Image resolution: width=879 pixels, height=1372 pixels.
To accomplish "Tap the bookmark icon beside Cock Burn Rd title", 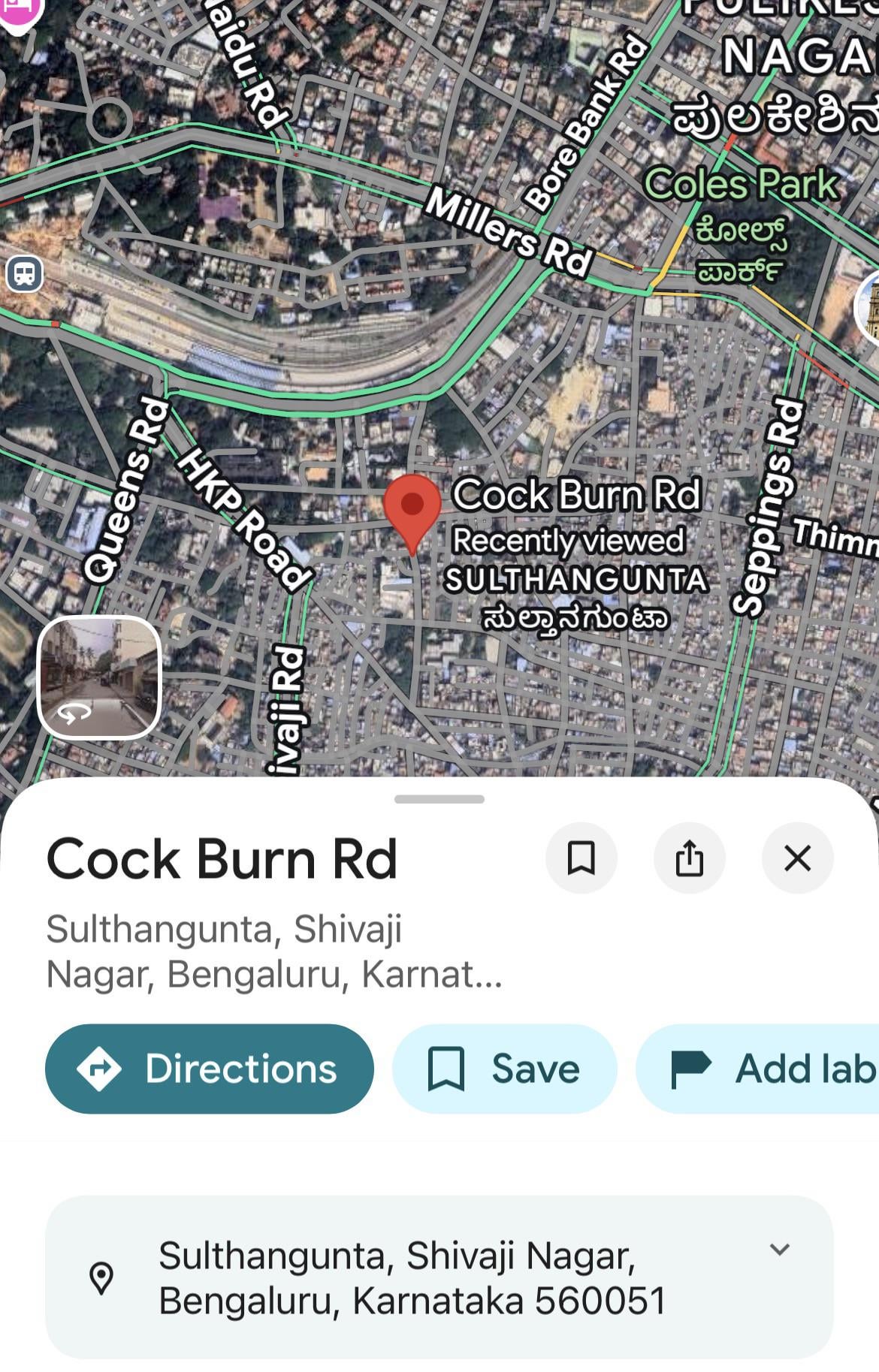I will coord(581,858).
